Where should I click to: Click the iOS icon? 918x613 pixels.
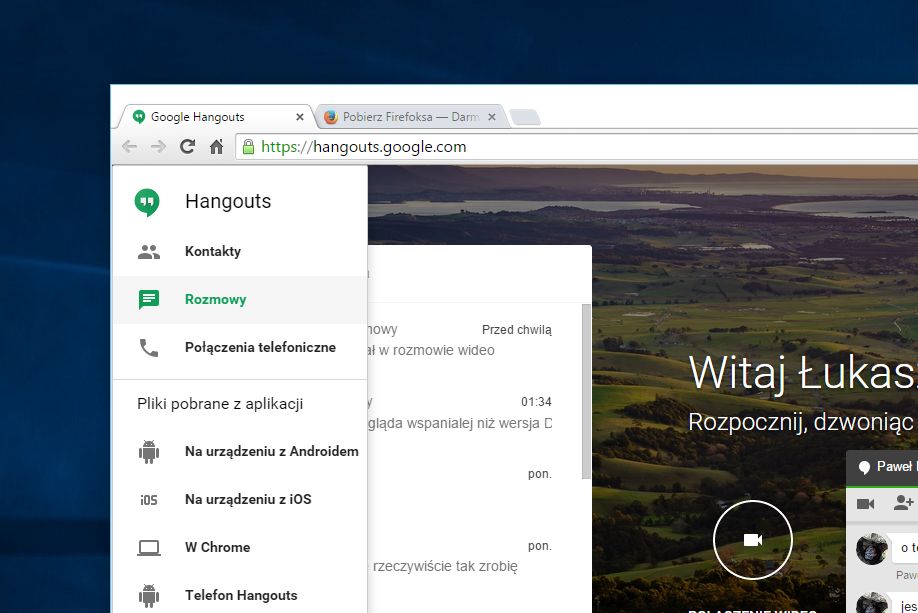[x=149, y=500]
